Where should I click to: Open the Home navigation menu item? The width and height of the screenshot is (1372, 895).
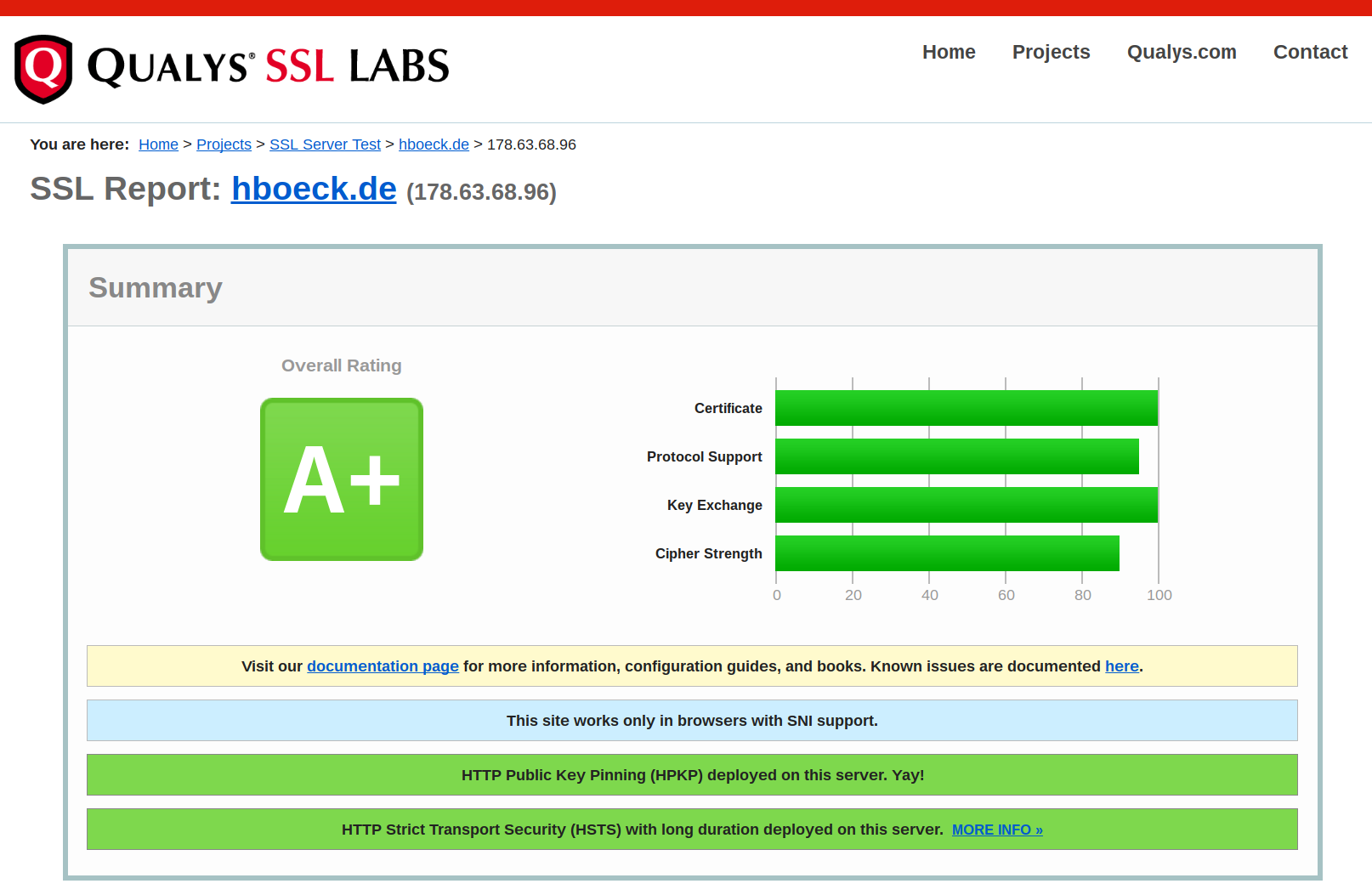coord(949,52)
